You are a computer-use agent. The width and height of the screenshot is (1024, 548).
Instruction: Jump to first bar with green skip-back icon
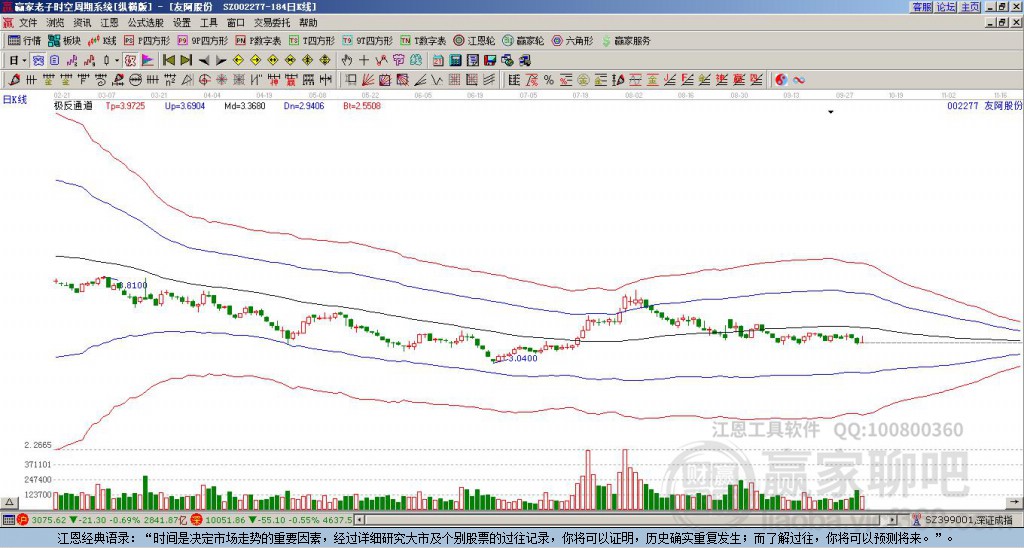coord(168,60)
